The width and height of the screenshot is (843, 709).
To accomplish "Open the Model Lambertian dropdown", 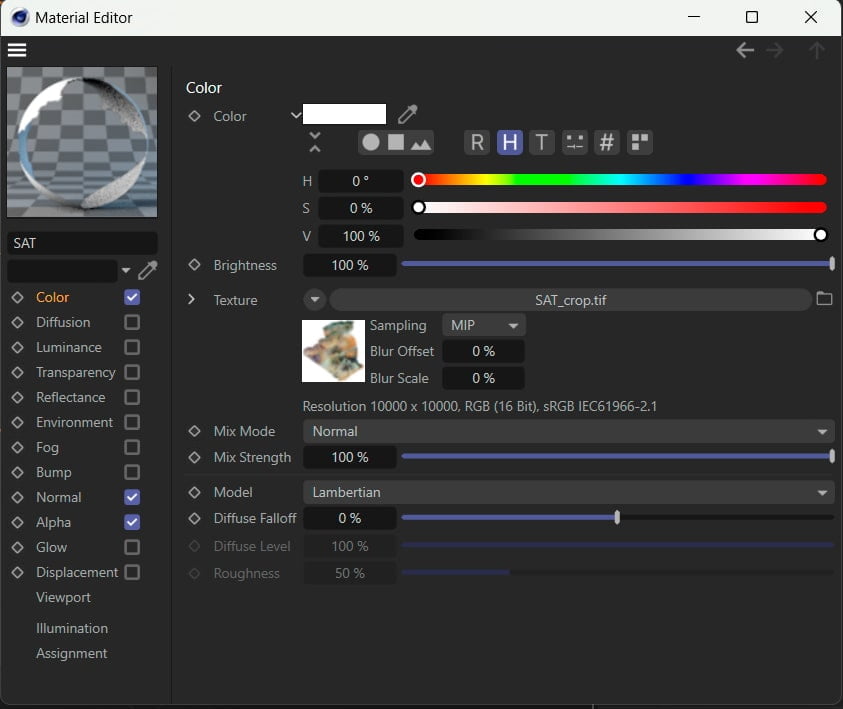I will click(568, 492).
